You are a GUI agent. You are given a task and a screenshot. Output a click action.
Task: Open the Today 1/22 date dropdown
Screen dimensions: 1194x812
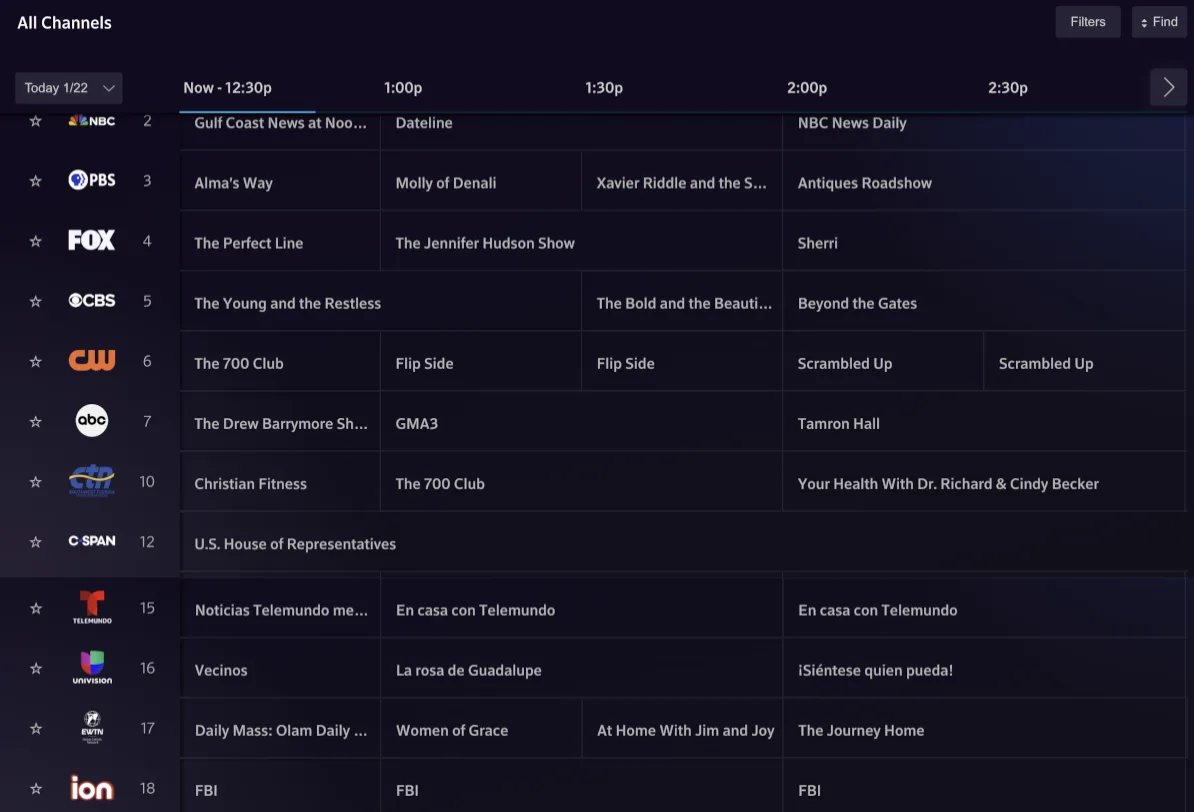(69, 88)
